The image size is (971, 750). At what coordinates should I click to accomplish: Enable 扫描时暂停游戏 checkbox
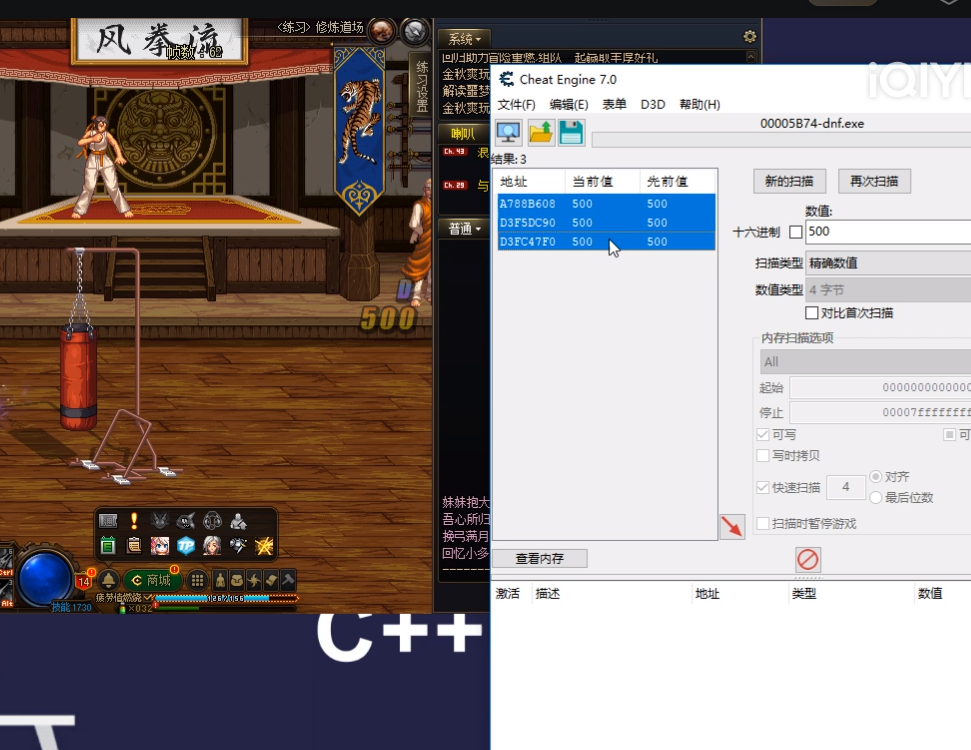tap(763, 523)
